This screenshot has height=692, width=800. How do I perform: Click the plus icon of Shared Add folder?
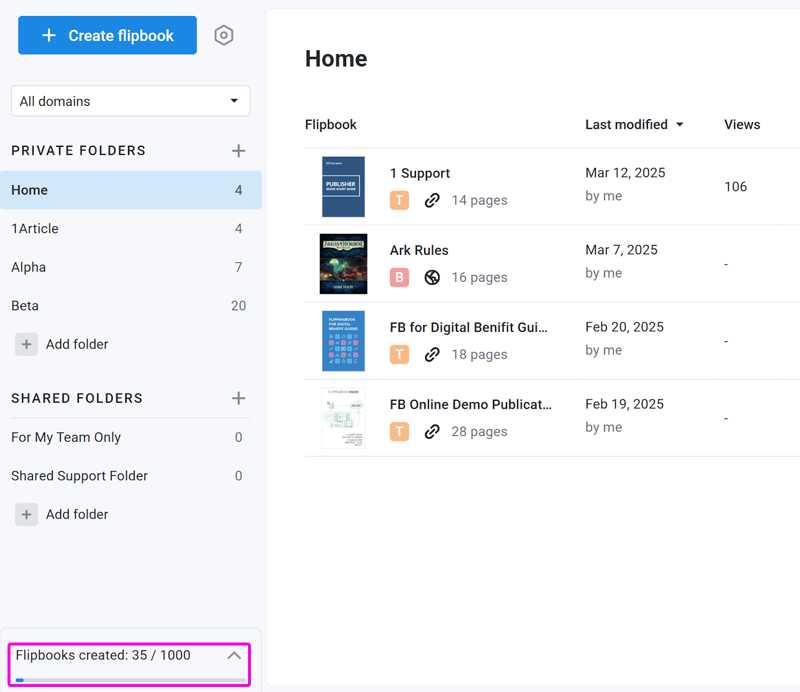tap(27, 514)
